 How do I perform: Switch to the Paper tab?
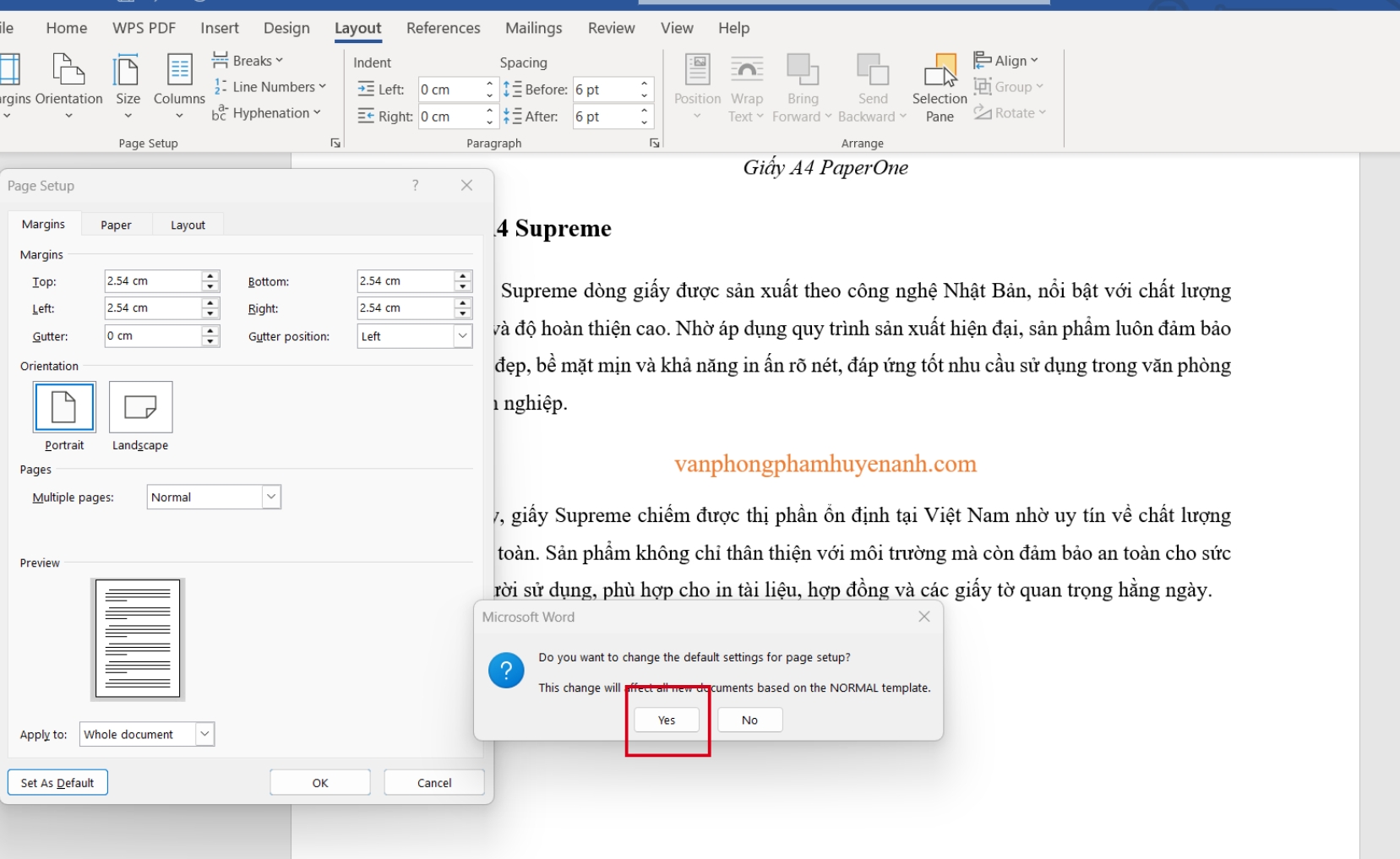tap(116, 225)
